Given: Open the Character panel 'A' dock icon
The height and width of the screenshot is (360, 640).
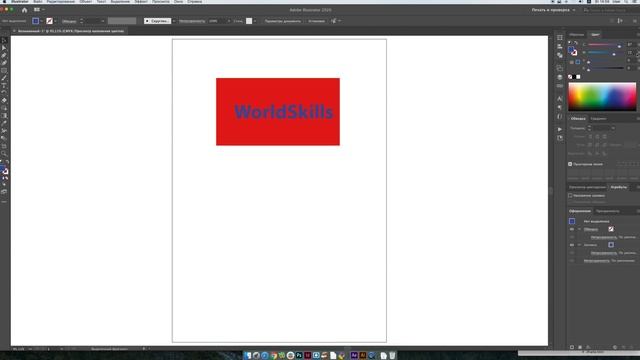Looking at the screenshot, I should (560, 99).
